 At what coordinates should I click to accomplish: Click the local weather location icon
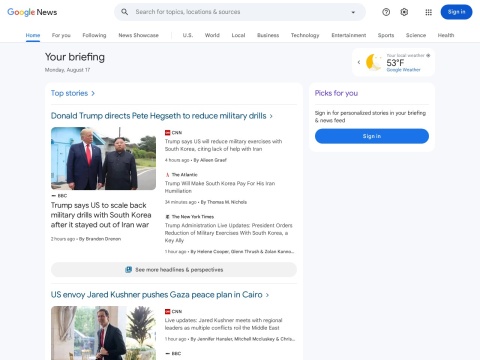point(428,55)
